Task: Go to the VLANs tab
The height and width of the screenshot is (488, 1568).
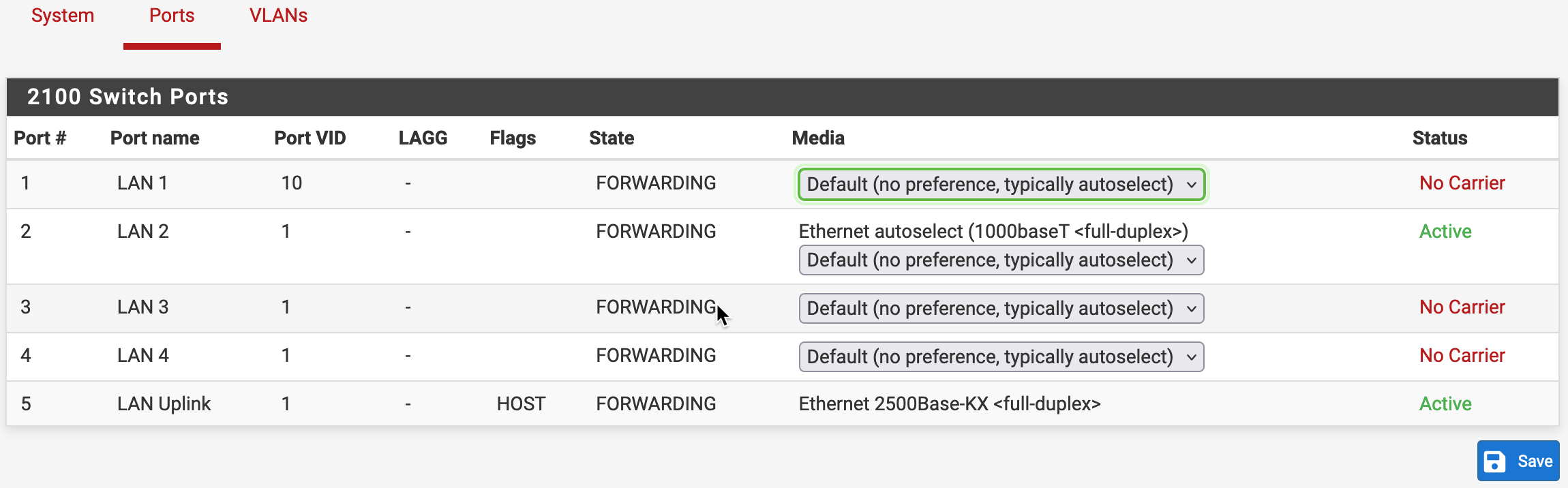Action: (278, 16)
